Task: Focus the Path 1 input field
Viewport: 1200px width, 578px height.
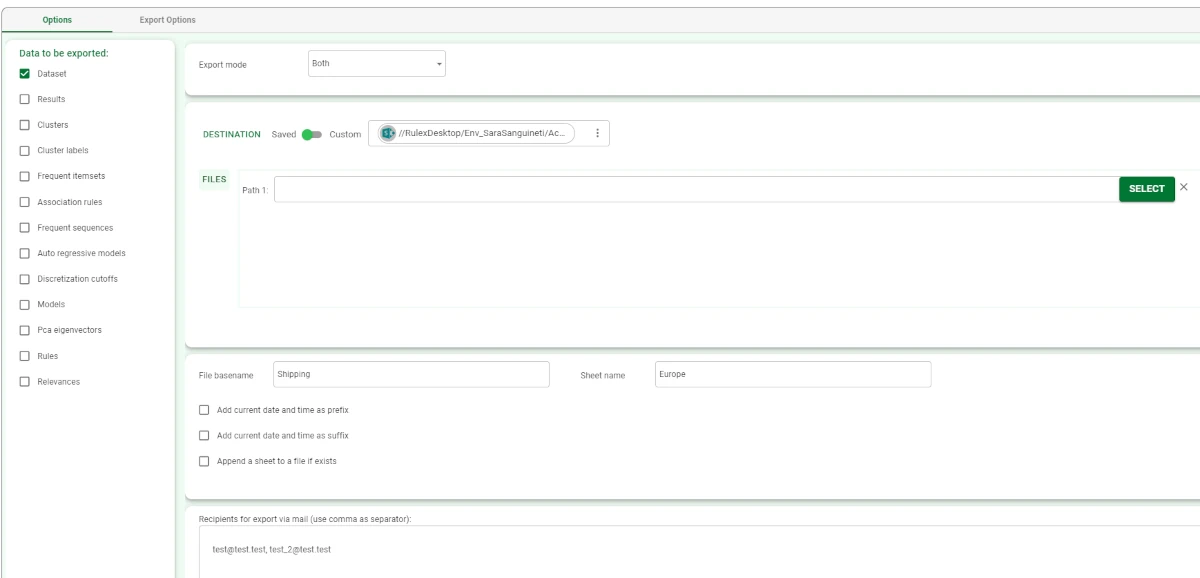Action: pos(696,189)
